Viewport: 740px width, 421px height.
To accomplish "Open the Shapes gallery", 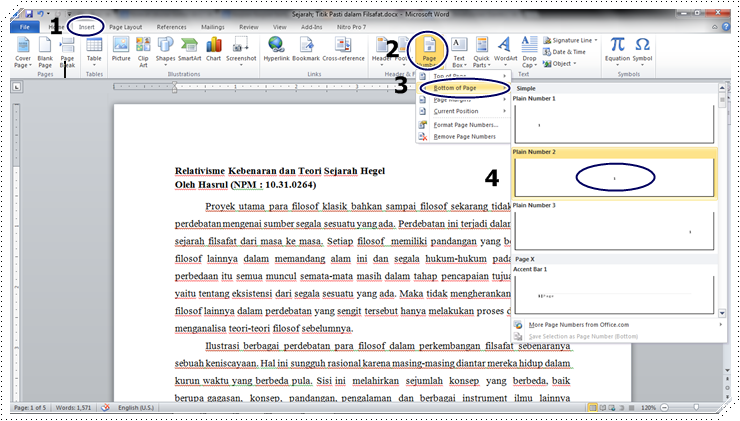I will click(x=165, y=51).
